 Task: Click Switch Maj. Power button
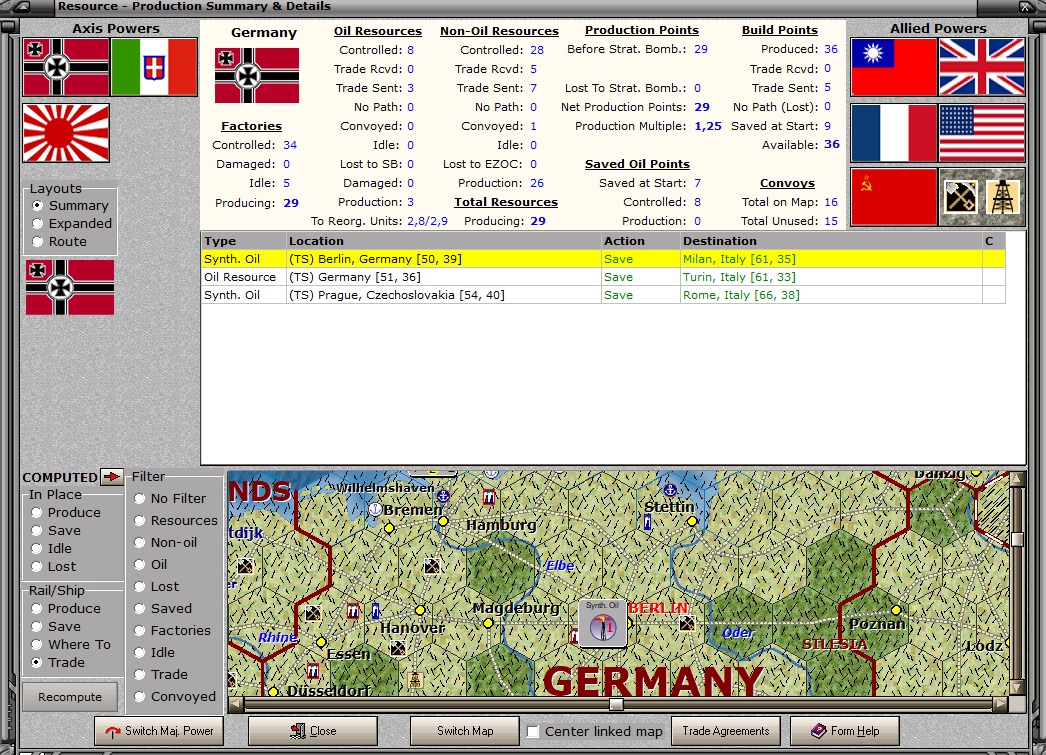click(x=159, y=731)
